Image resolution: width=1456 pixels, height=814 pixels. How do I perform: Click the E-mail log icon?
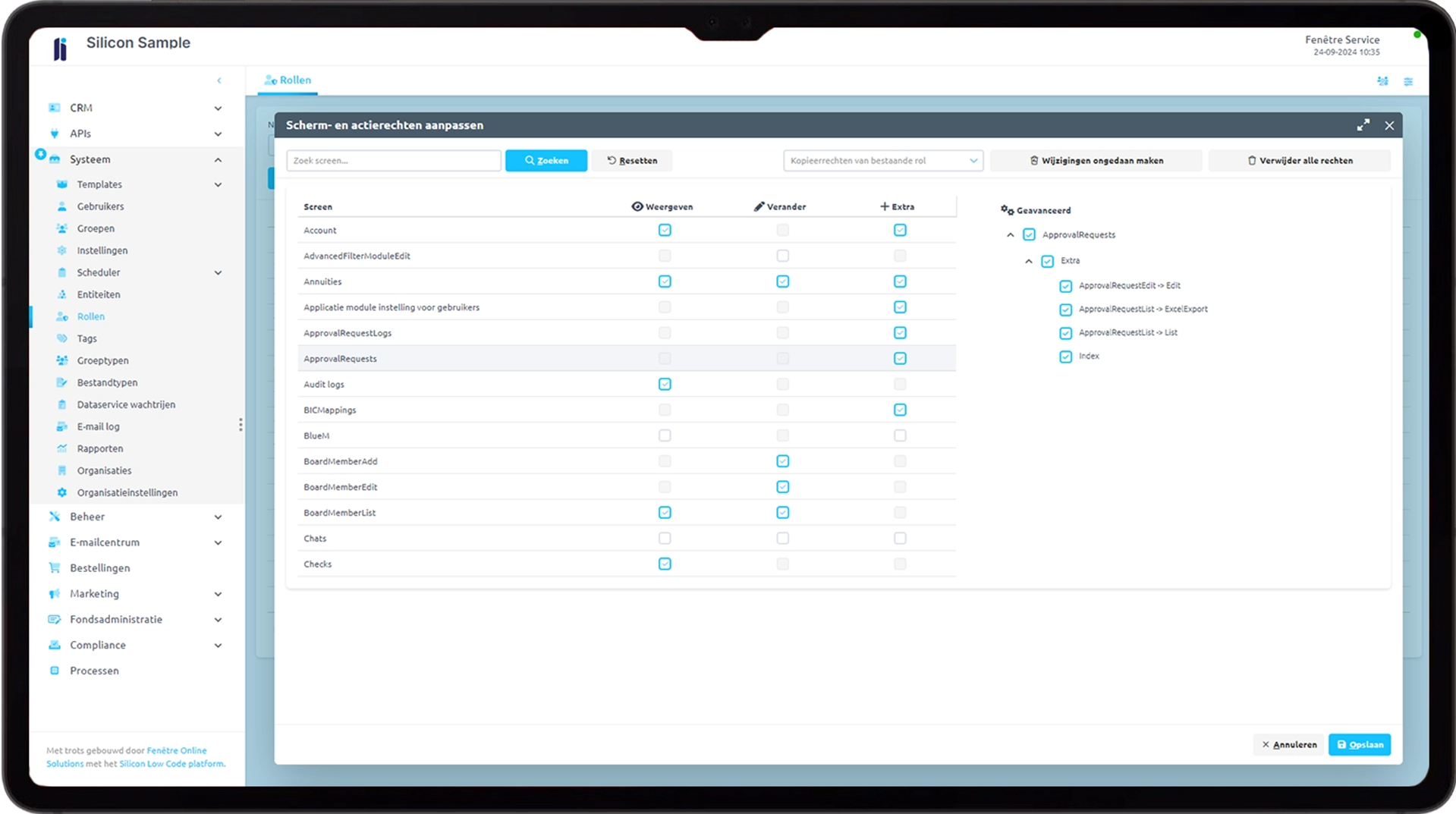click(x=62, y=426)
